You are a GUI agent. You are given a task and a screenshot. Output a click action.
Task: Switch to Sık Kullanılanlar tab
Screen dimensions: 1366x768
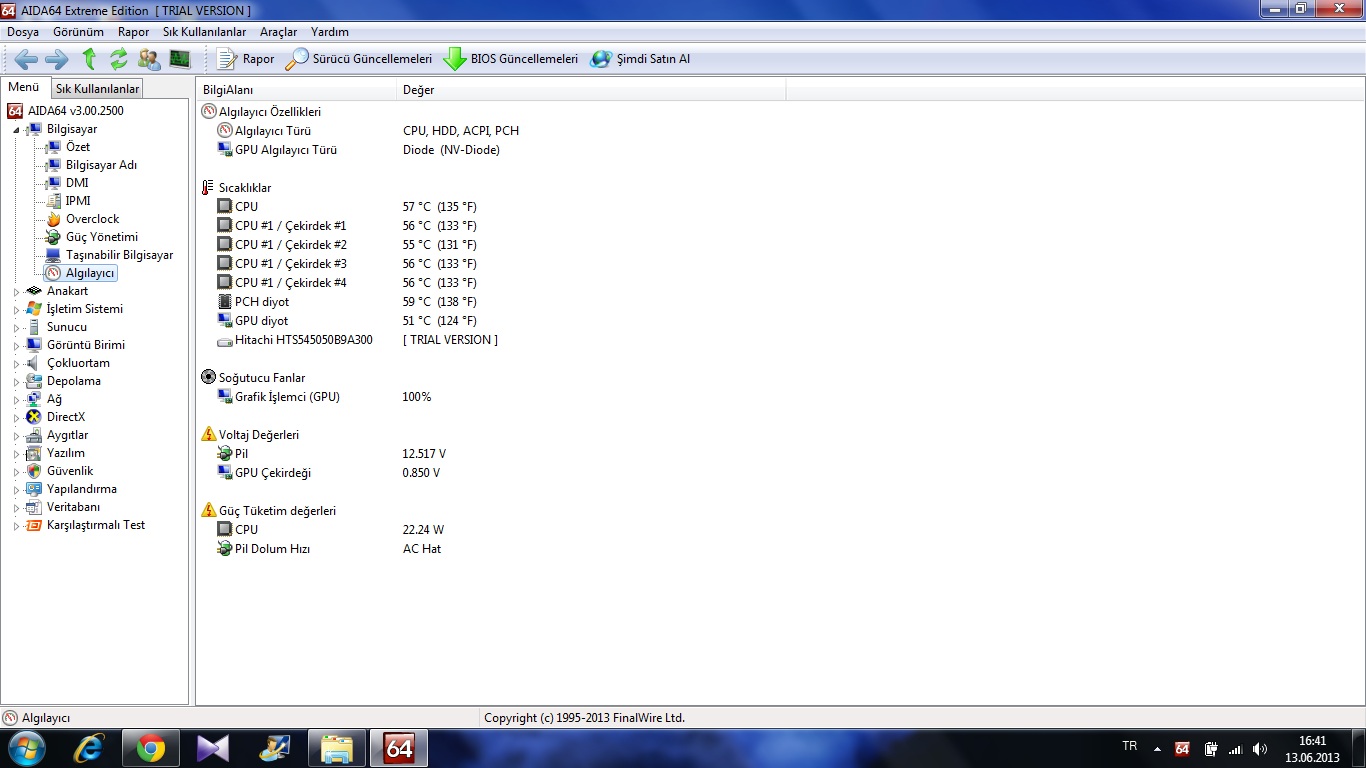(x=97, y=89)
